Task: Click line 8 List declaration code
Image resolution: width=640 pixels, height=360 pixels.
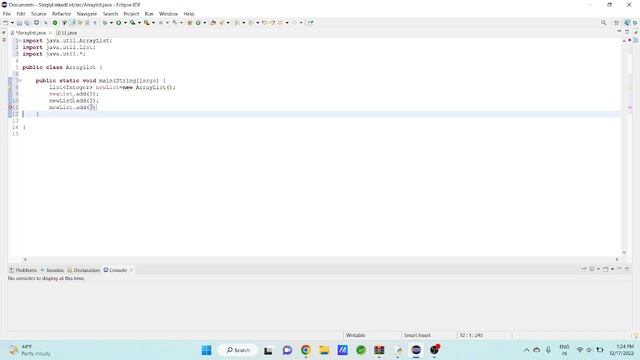Action: pos(112,87)
